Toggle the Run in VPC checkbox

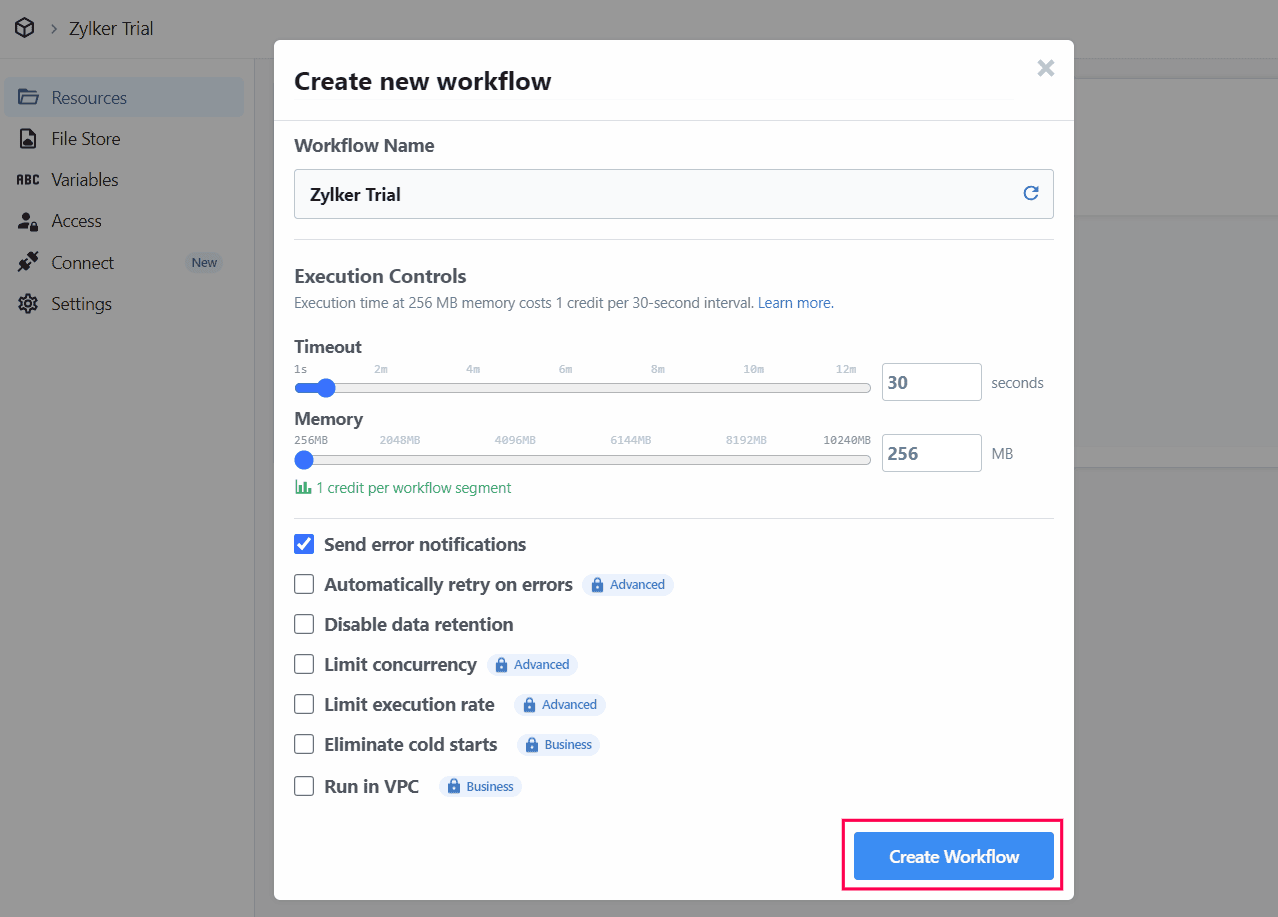(304, 786)
